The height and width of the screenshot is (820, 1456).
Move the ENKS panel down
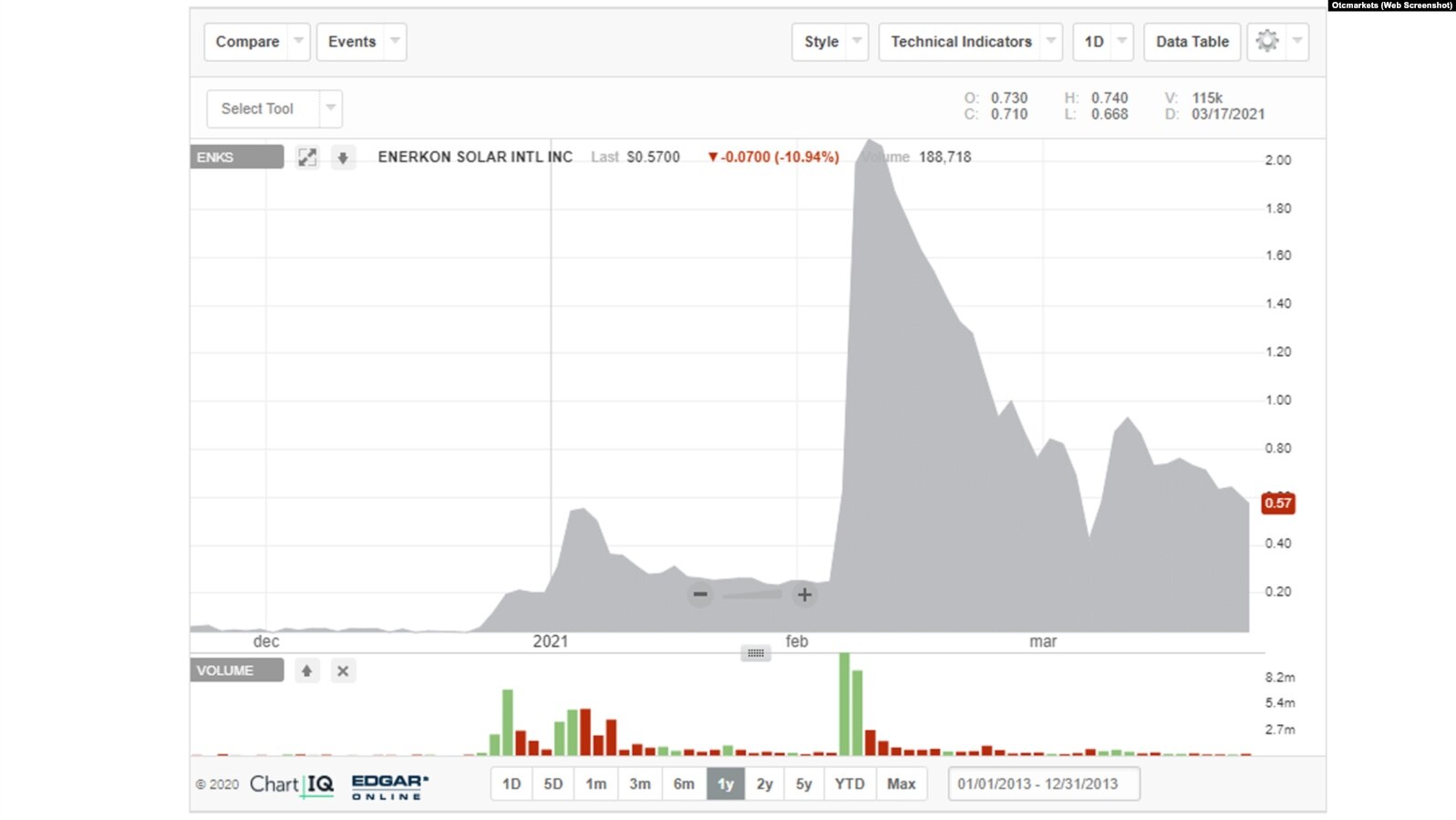[343, 157]
